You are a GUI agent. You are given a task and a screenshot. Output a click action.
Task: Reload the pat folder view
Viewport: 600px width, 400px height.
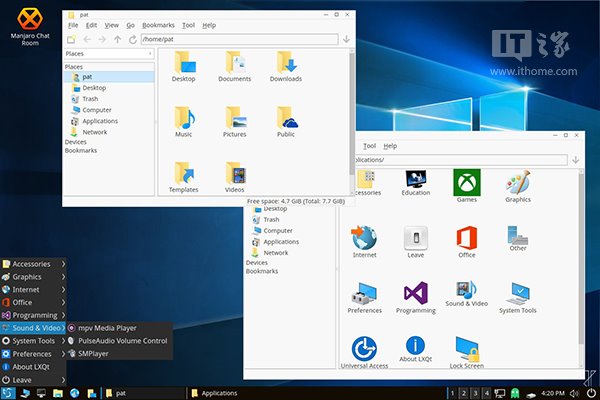pos(133,39)
